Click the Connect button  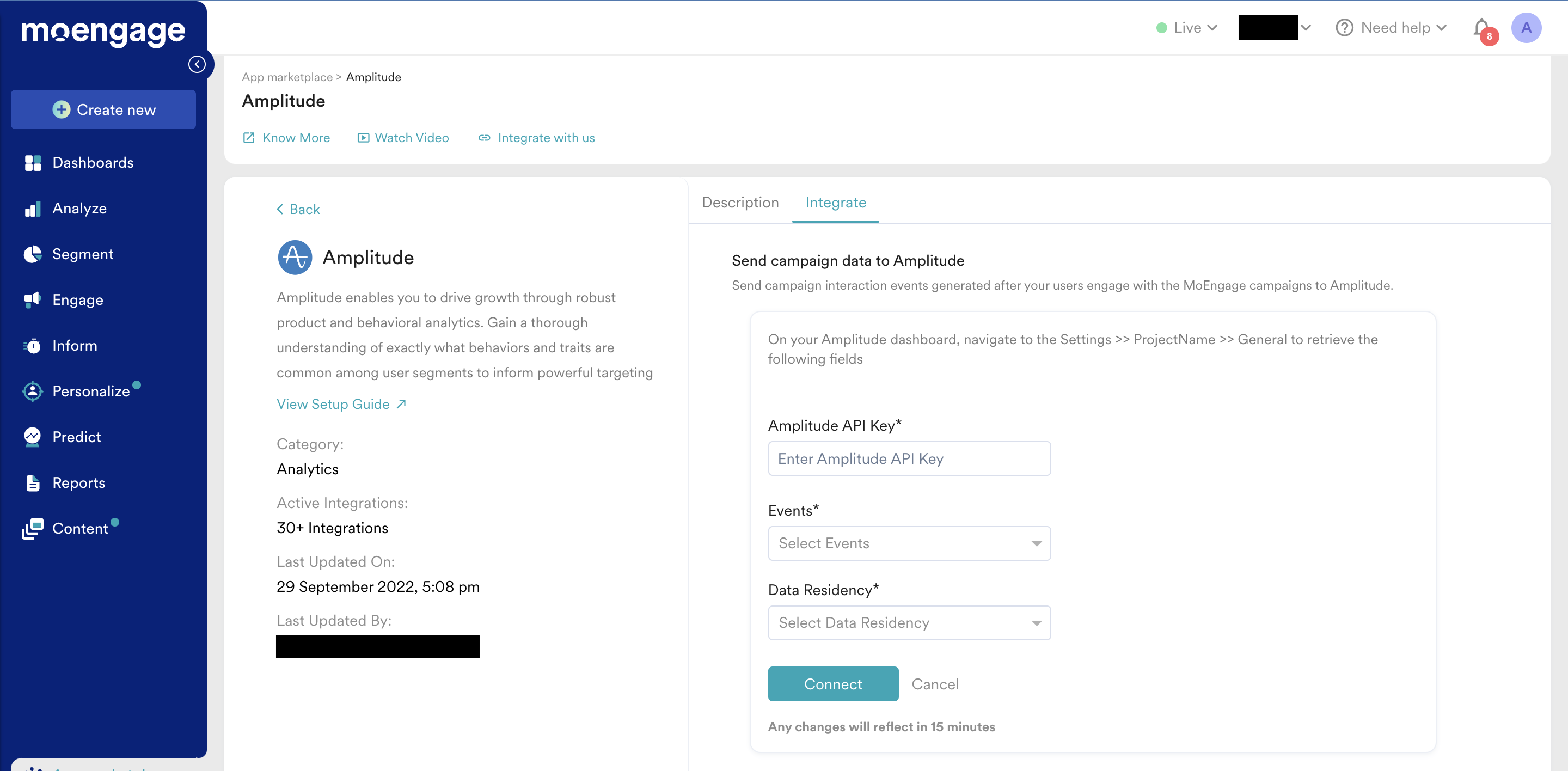pyautogui.click(x=832, y=684)
